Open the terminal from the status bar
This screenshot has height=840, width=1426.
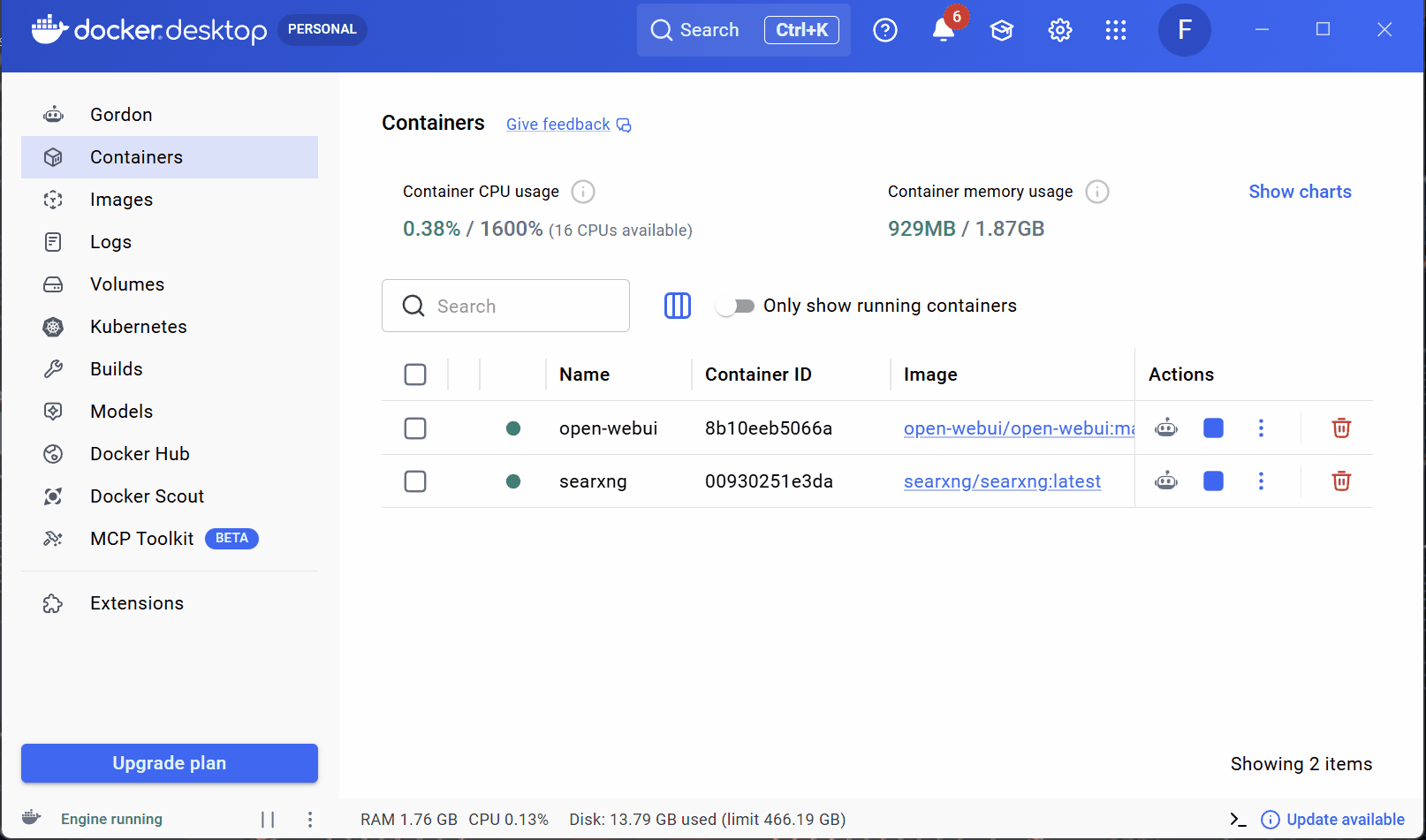point(1238,820)
